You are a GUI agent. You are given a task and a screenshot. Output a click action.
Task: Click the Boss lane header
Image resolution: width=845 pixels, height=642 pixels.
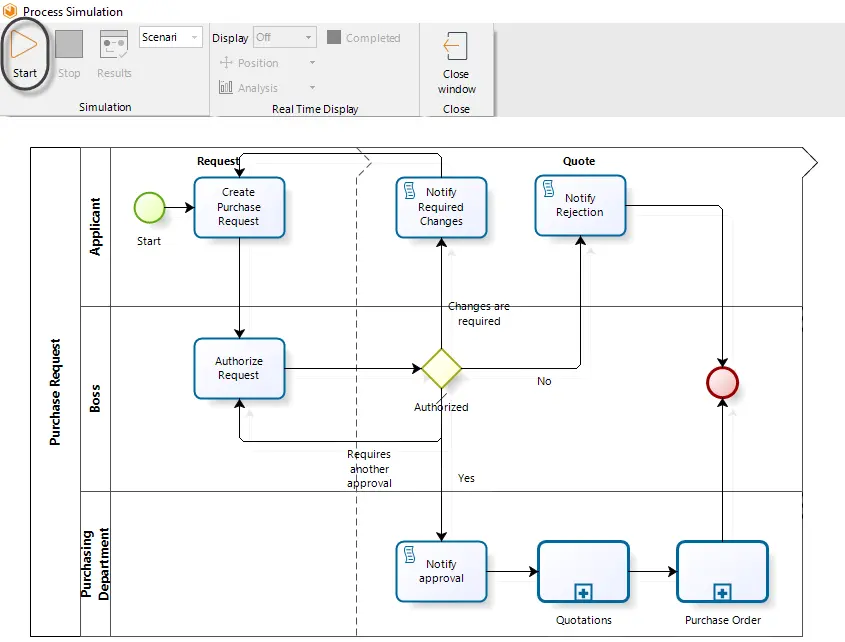(x=95, y=398)
